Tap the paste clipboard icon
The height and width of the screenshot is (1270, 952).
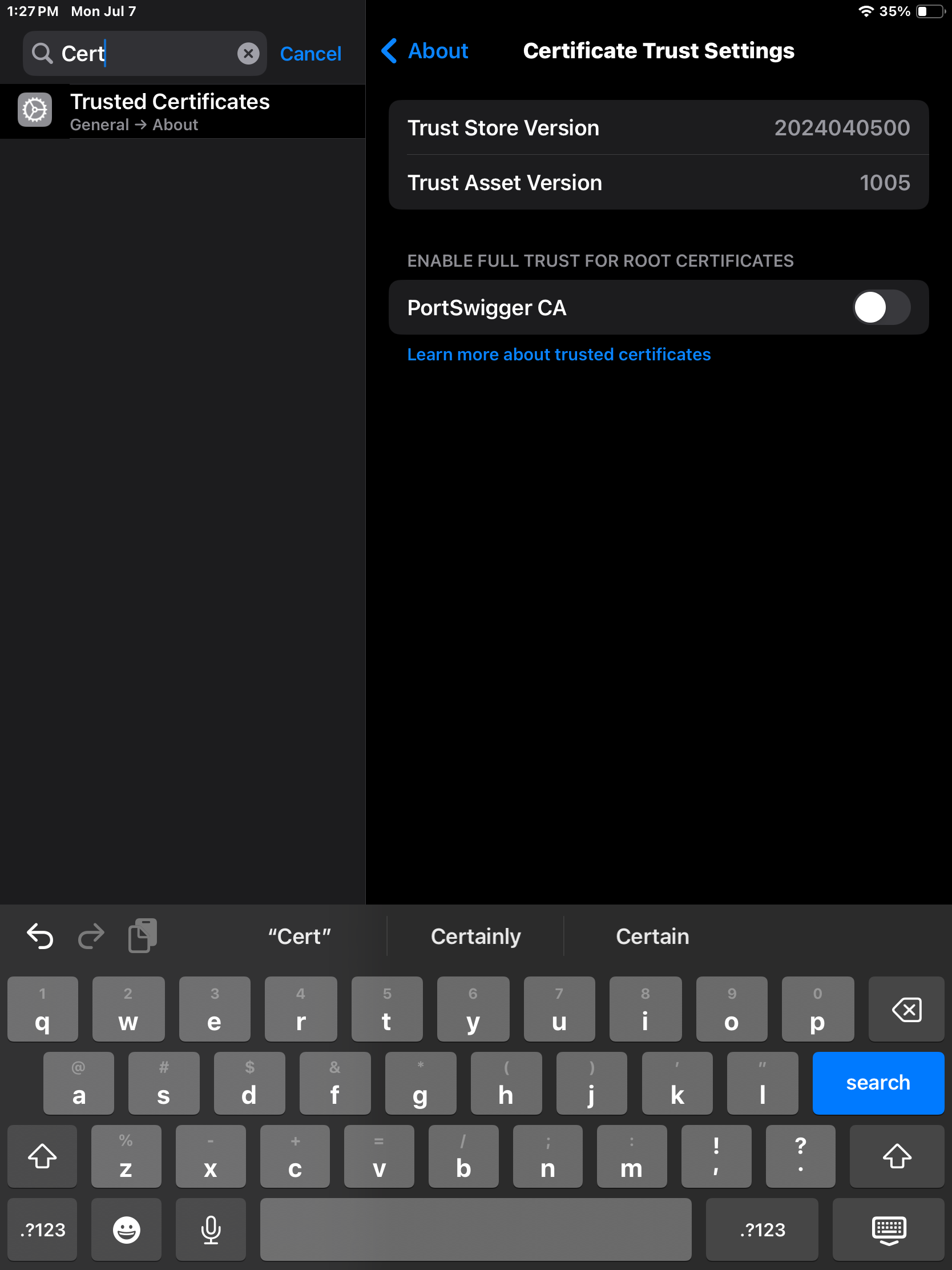(x=143, y=935)
